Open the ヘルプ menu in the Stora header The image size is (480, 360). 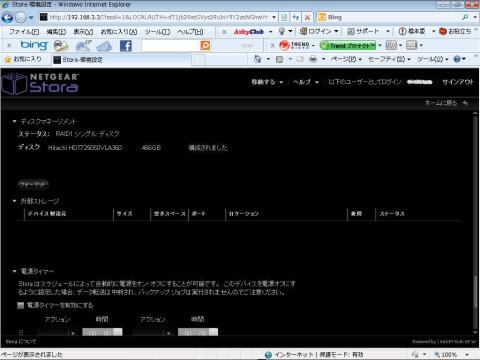pyautogui.click(x=305, y=82)
